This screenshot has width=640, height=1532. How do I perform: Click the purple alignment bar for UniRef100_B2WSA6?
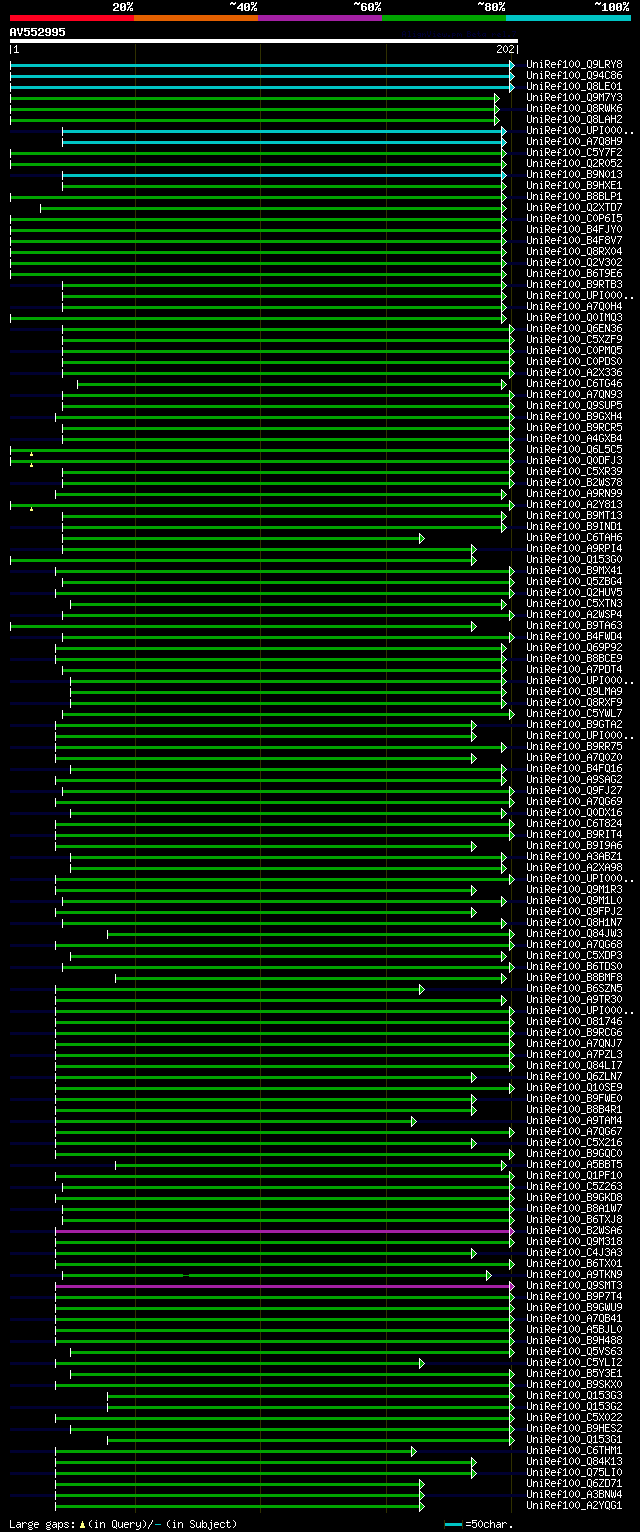click(284, 1230)
